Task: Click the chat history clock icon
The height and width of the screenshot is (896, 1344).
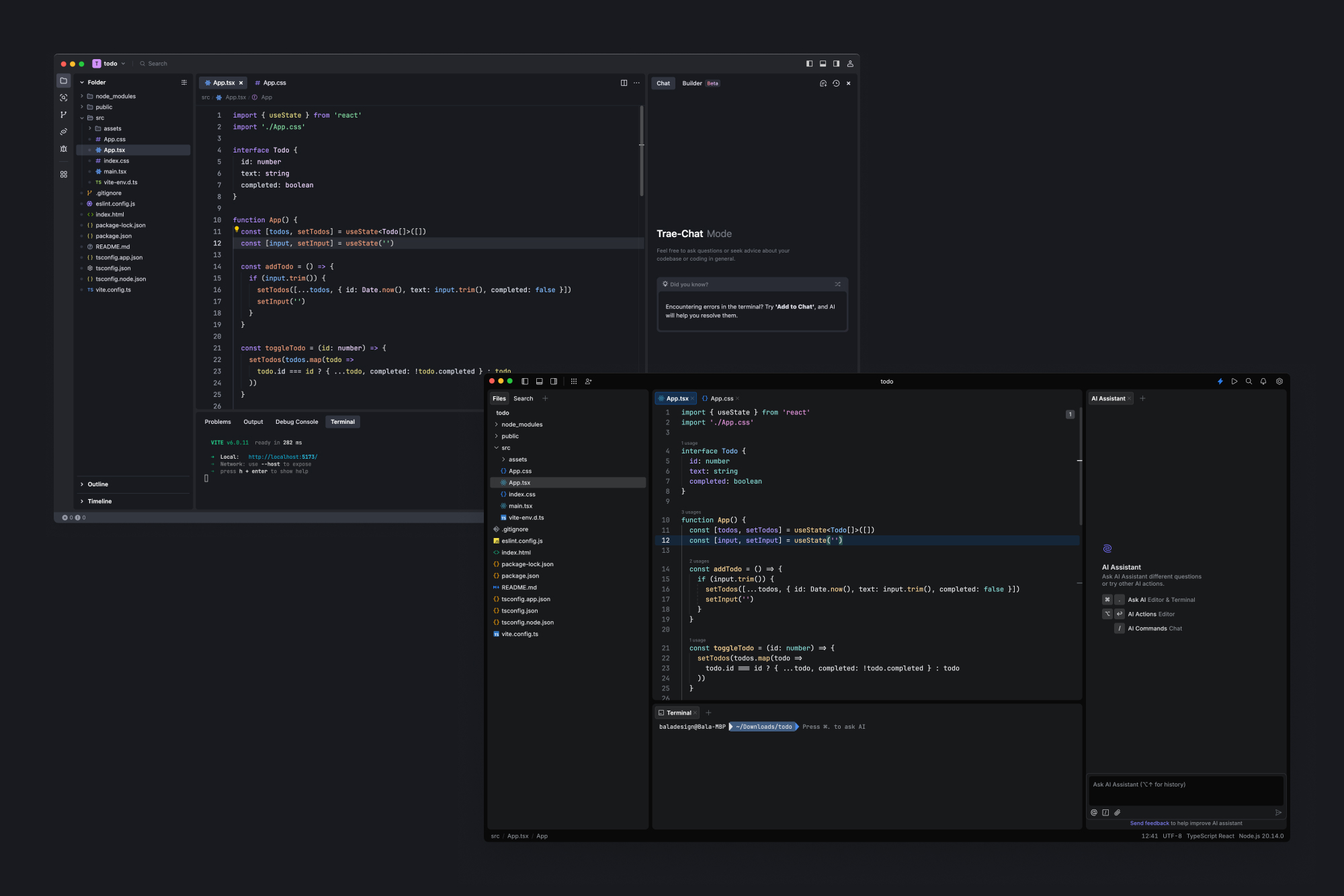Action: (836, 83)
